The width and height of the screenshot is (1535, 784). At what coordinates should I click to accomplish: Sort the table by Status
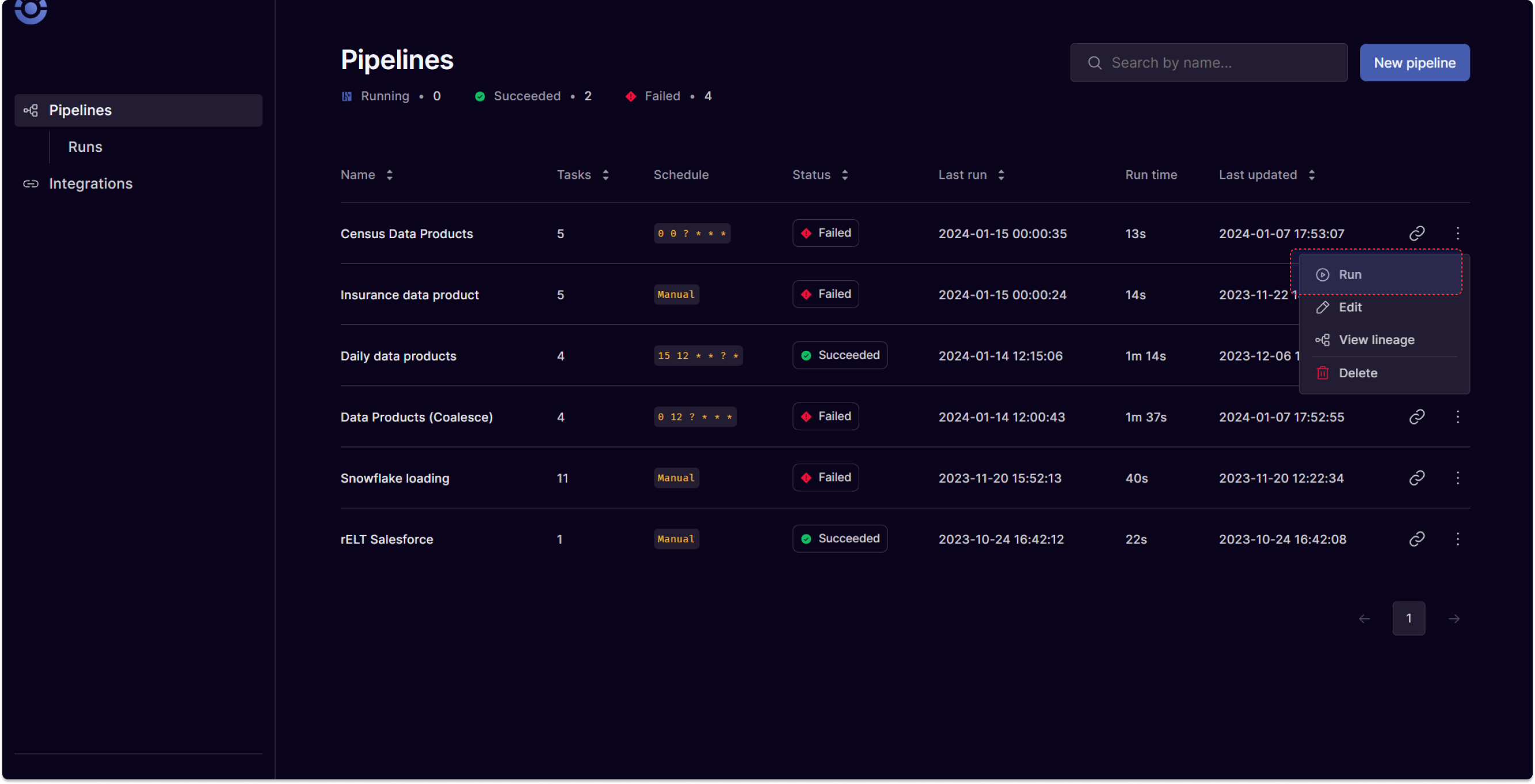click(845, 174)
